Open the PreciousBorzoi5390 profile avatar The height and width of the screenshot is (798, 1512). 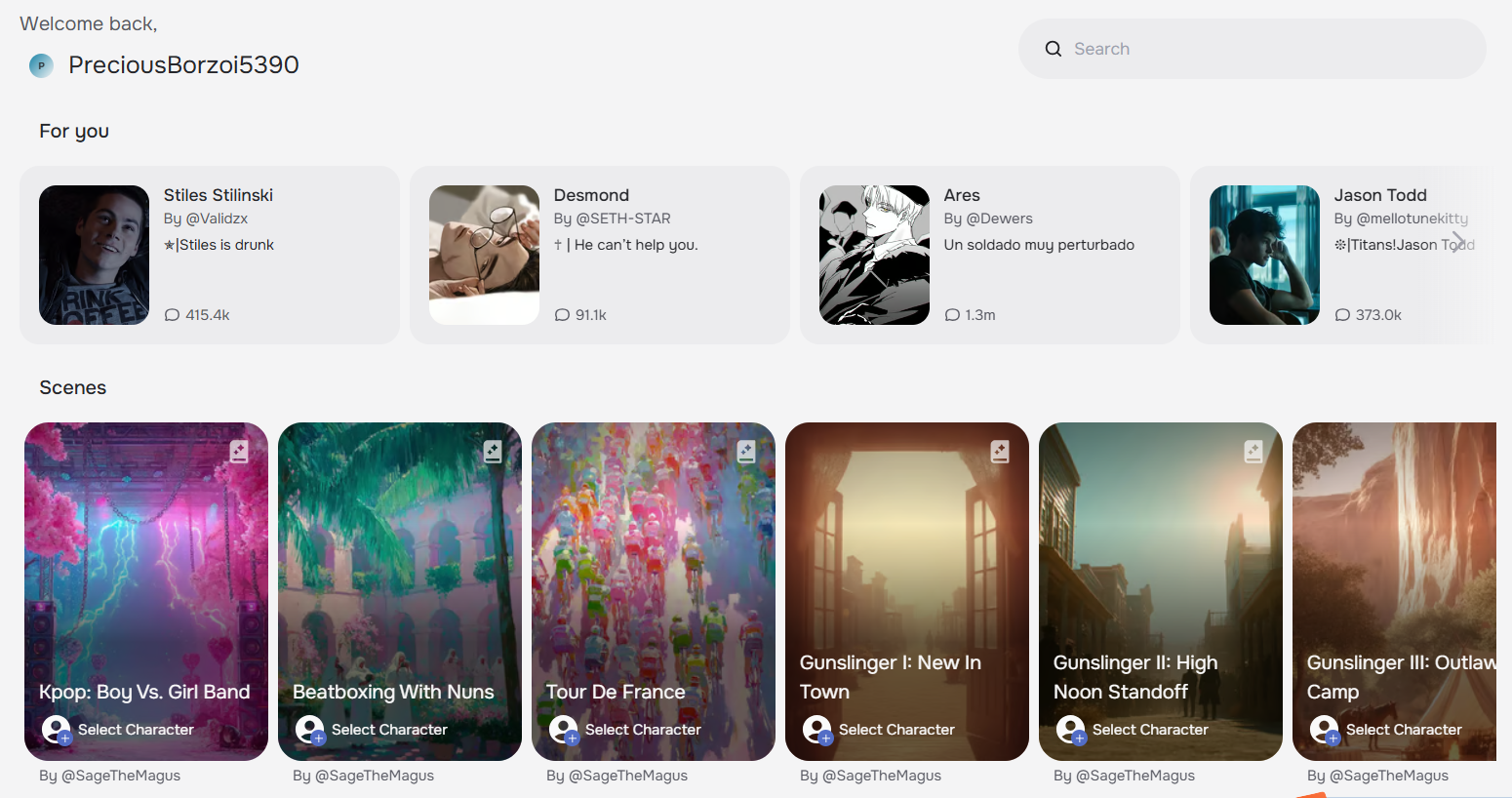pos(41,65)
